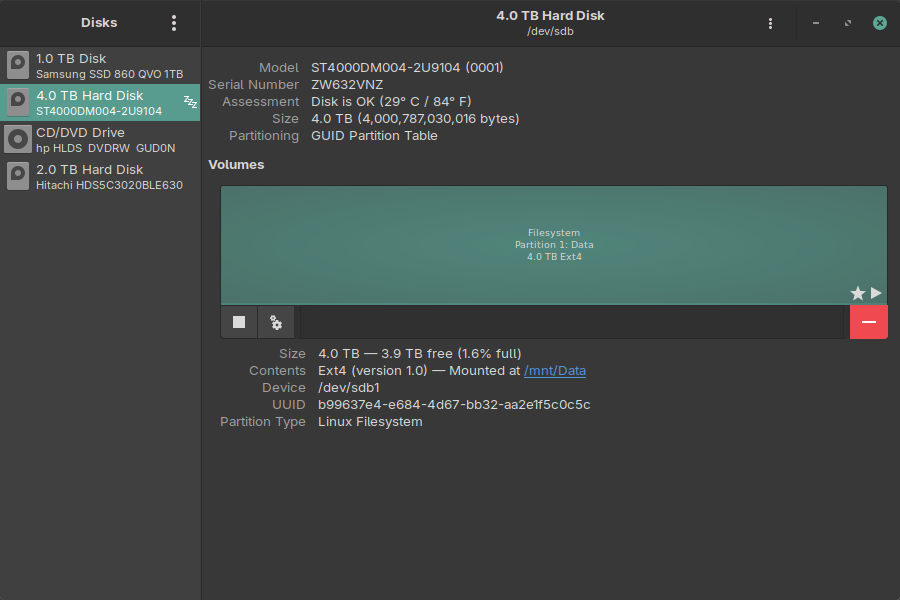Click the mounted play icon on the partition
The image size is (900, 600).
click(876, 293)
